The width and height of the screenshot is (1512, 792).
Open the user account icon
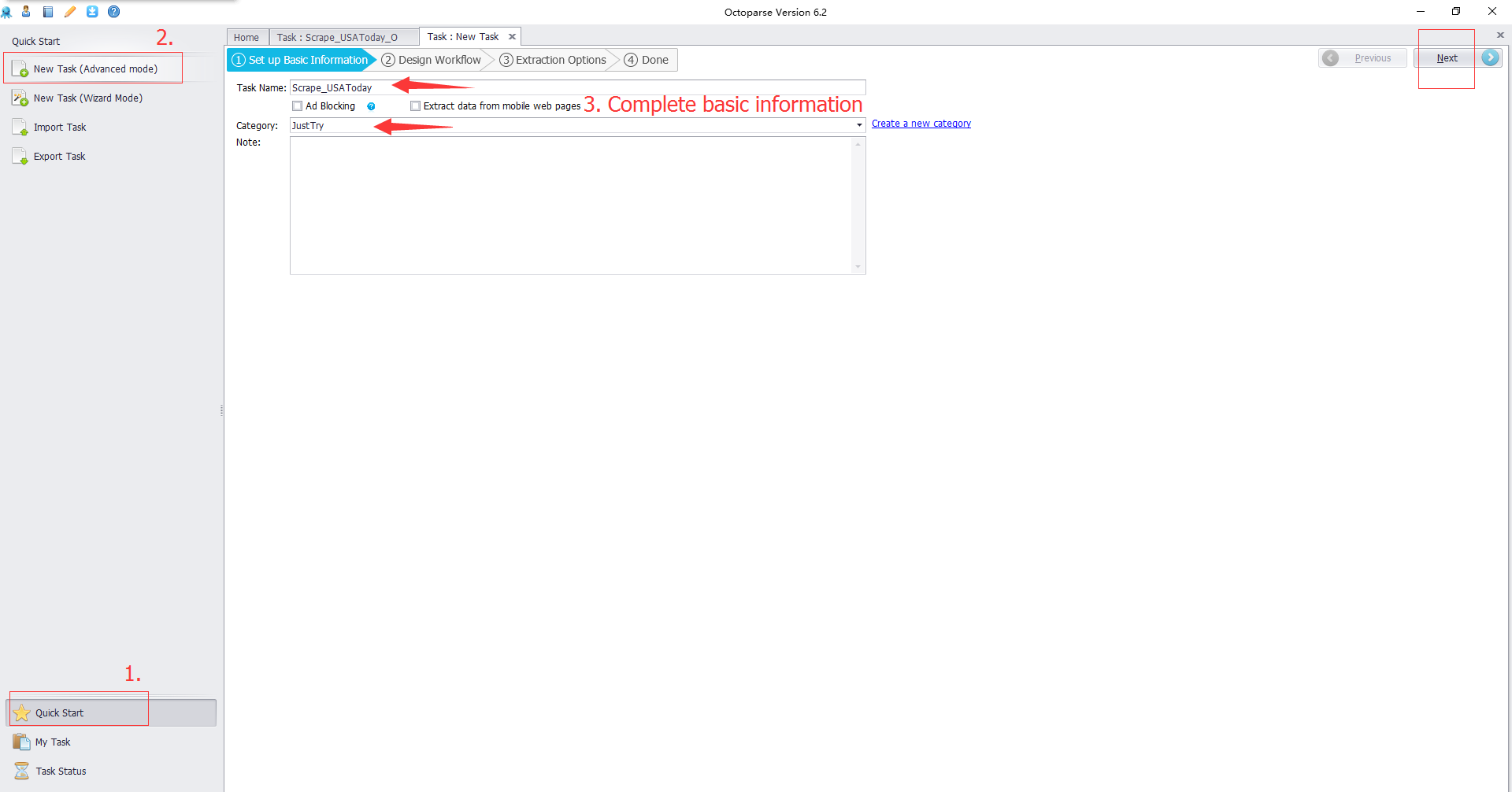[26, 12]
